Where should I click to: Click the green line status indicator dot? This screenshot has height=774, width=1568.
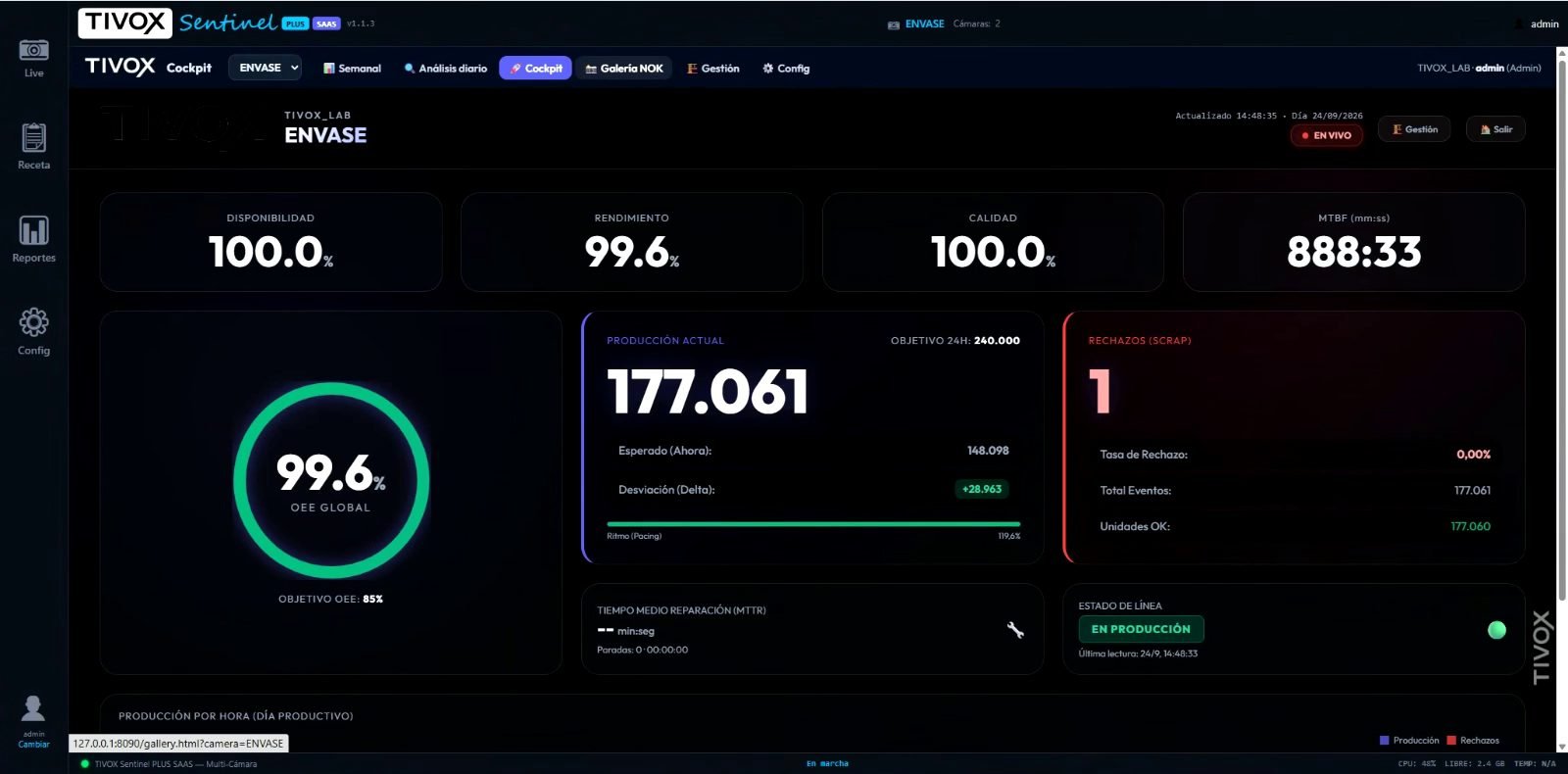(1496, 630)
